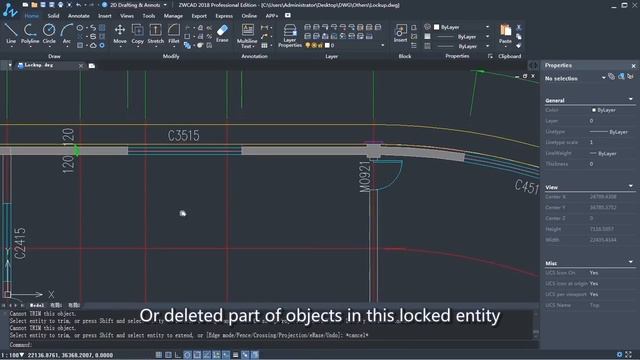Image resolution: width=640 pixels, height=360 pixels.
Task: Toggle Ortho mode in status bar
Action: (x=178, y=355)
